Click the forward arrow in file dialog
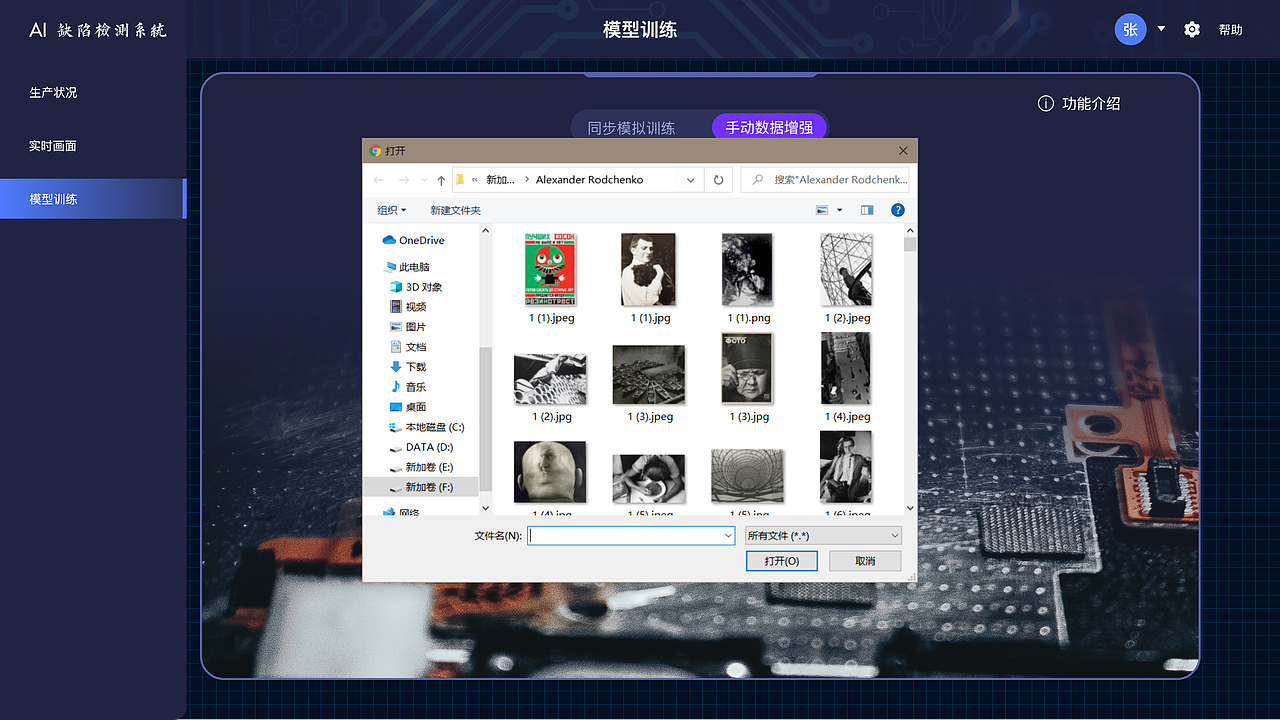 [x=404, y=180]
